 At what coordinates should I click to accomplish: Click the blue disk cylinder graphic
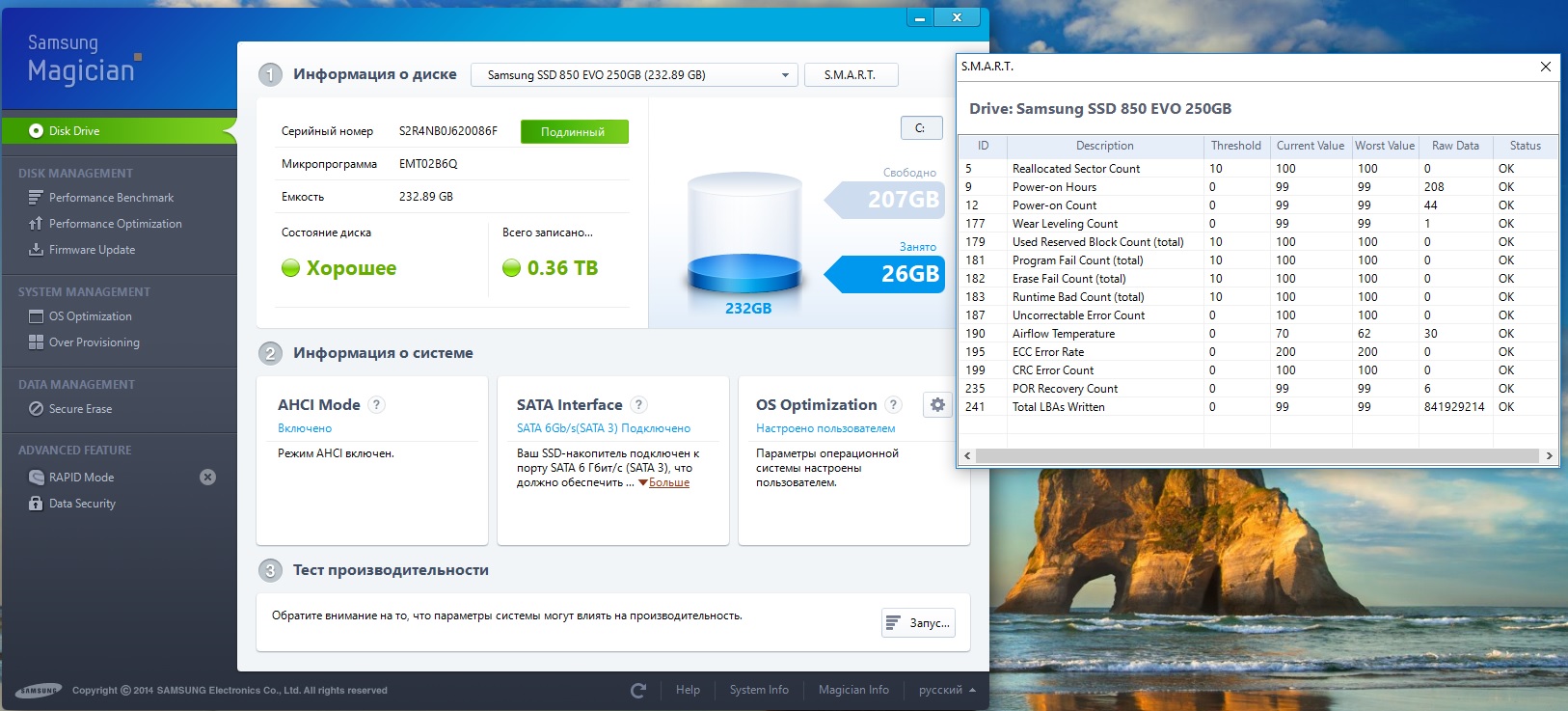(x=744, y=232)
